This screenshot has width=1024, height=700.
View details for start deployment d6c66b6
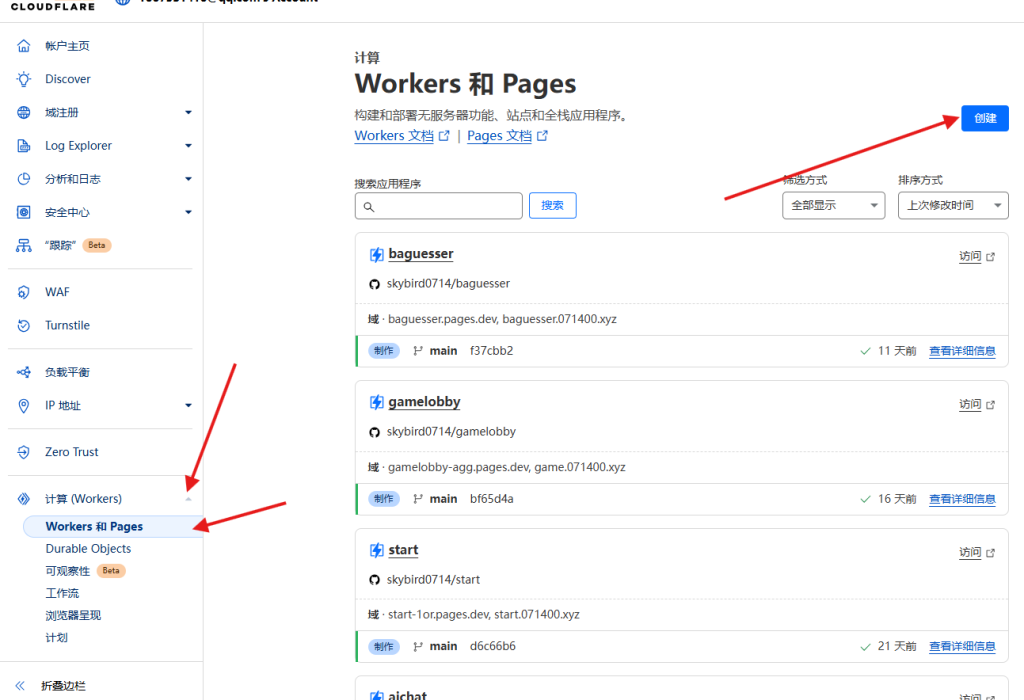(962, 646)
